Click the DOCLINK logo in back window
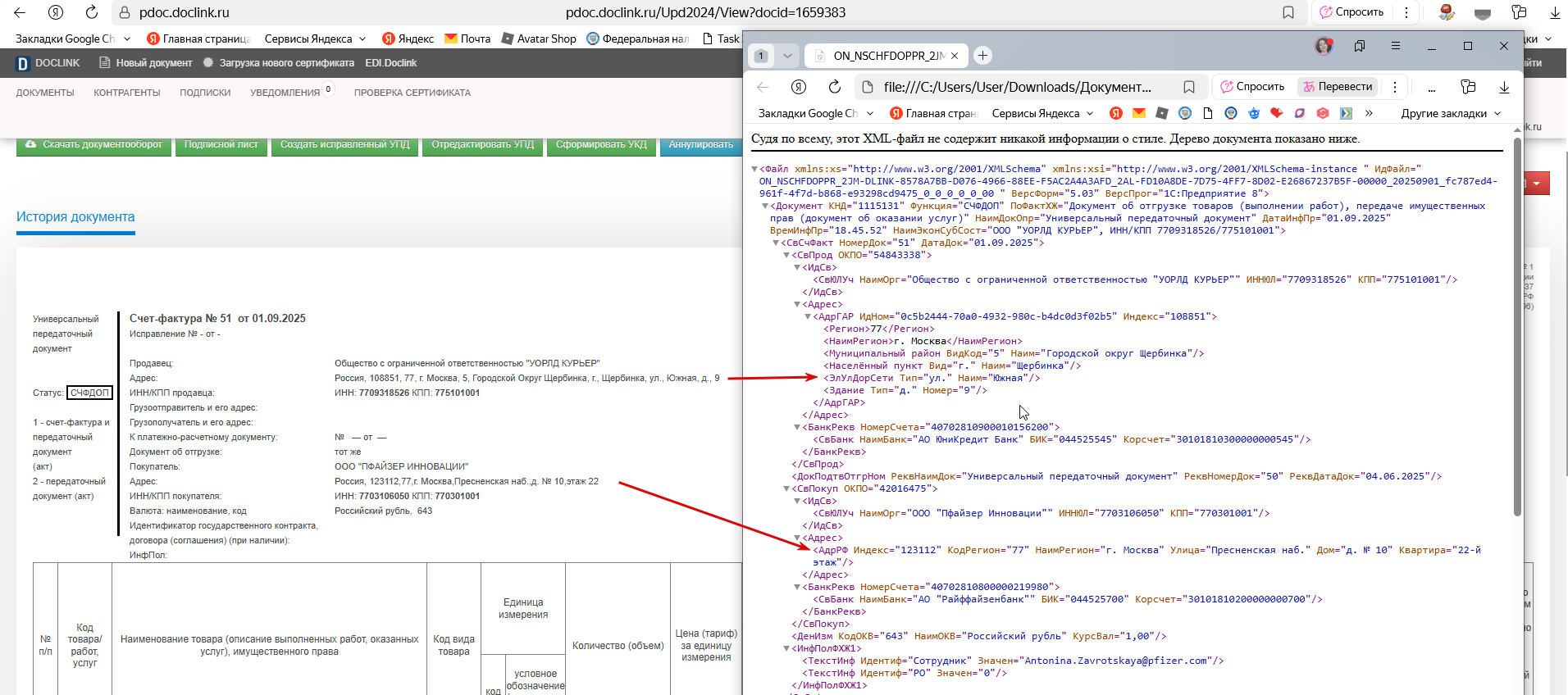This screenshot has width=1568, height=695. 48,63
